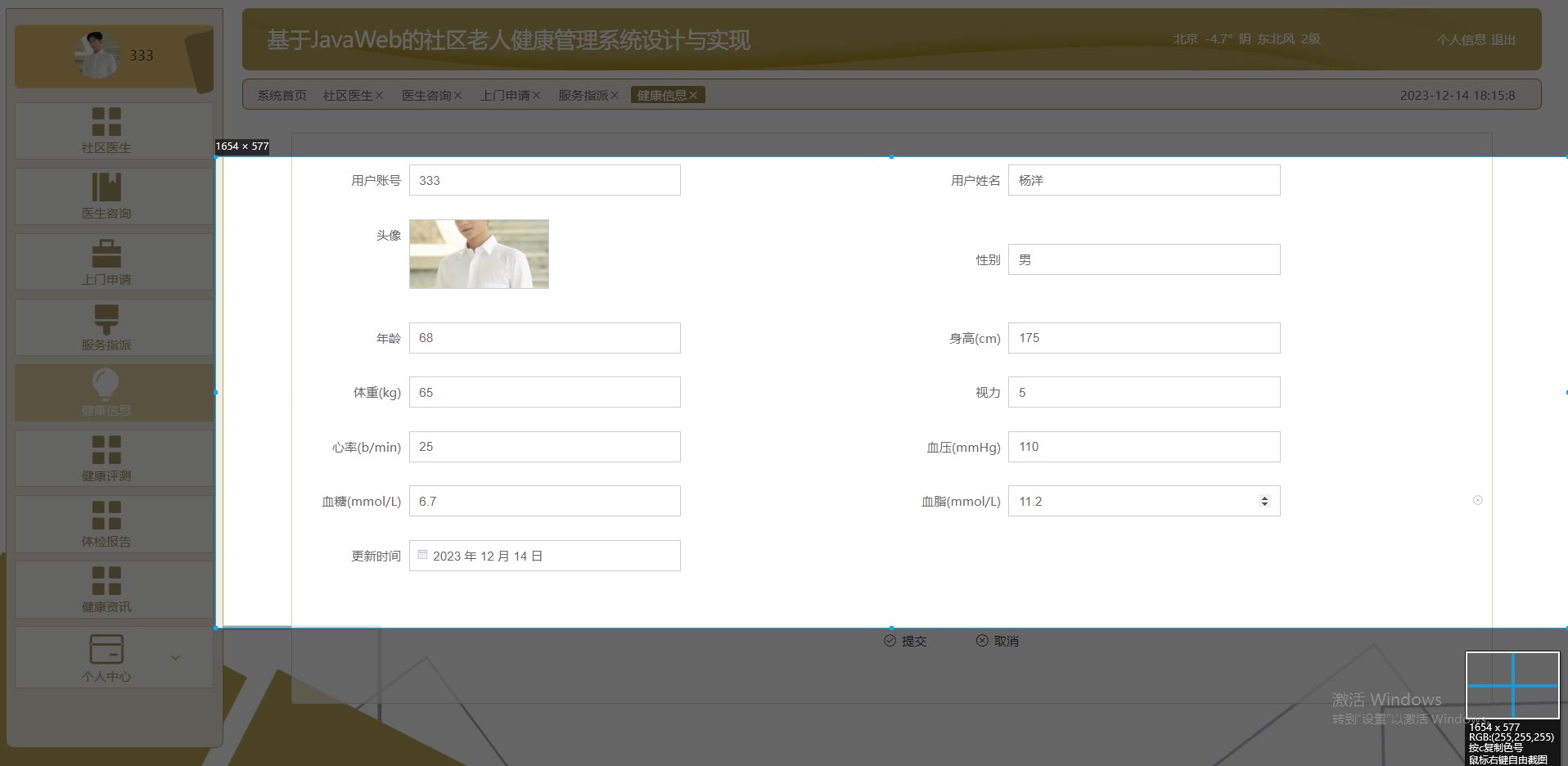The height and width of the screenshot is (766, 1568).
Task: Open 体检报告 sidebar icon
Action: 106,515
